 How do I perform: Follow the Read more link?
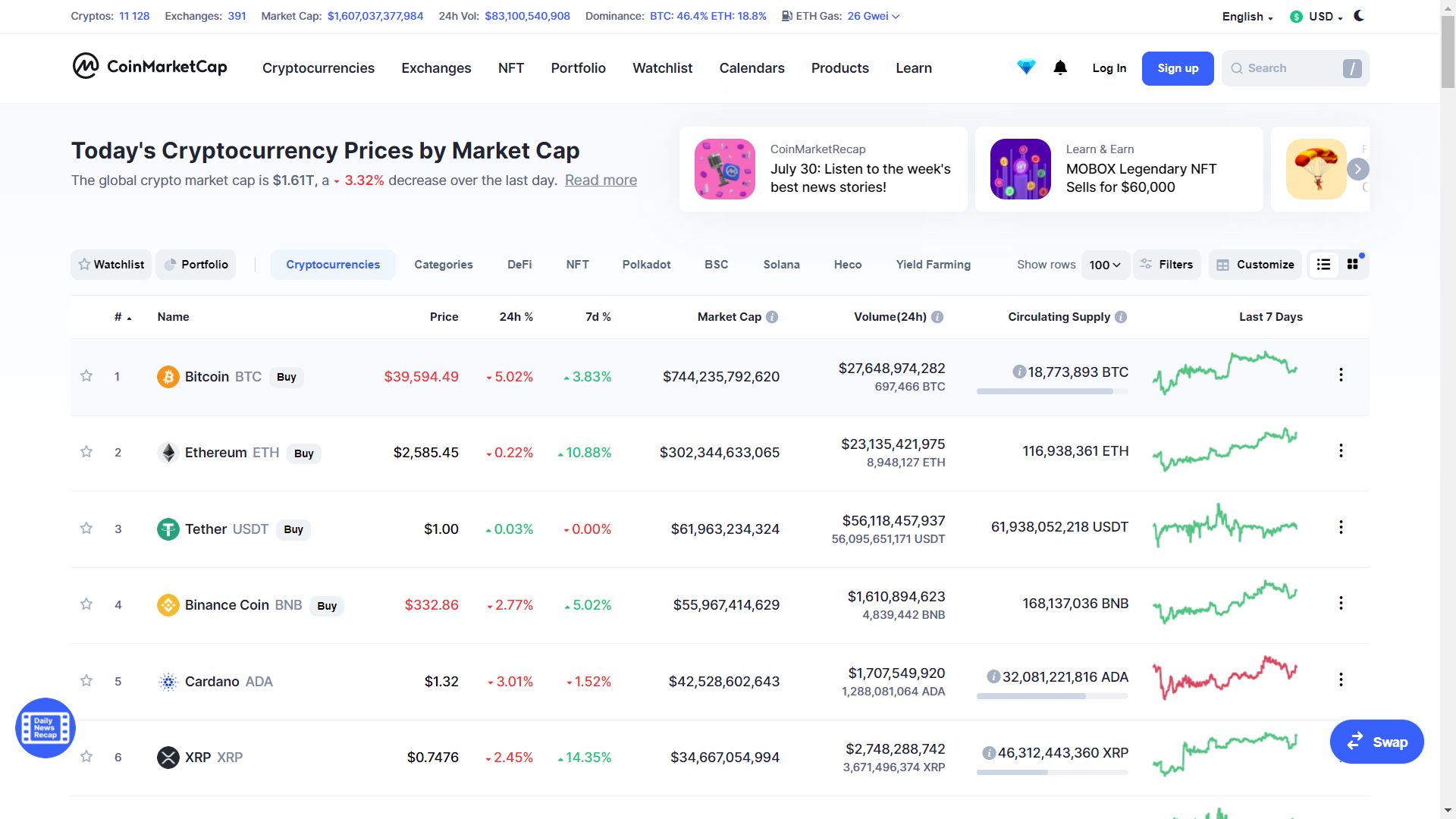pos(601,180)
